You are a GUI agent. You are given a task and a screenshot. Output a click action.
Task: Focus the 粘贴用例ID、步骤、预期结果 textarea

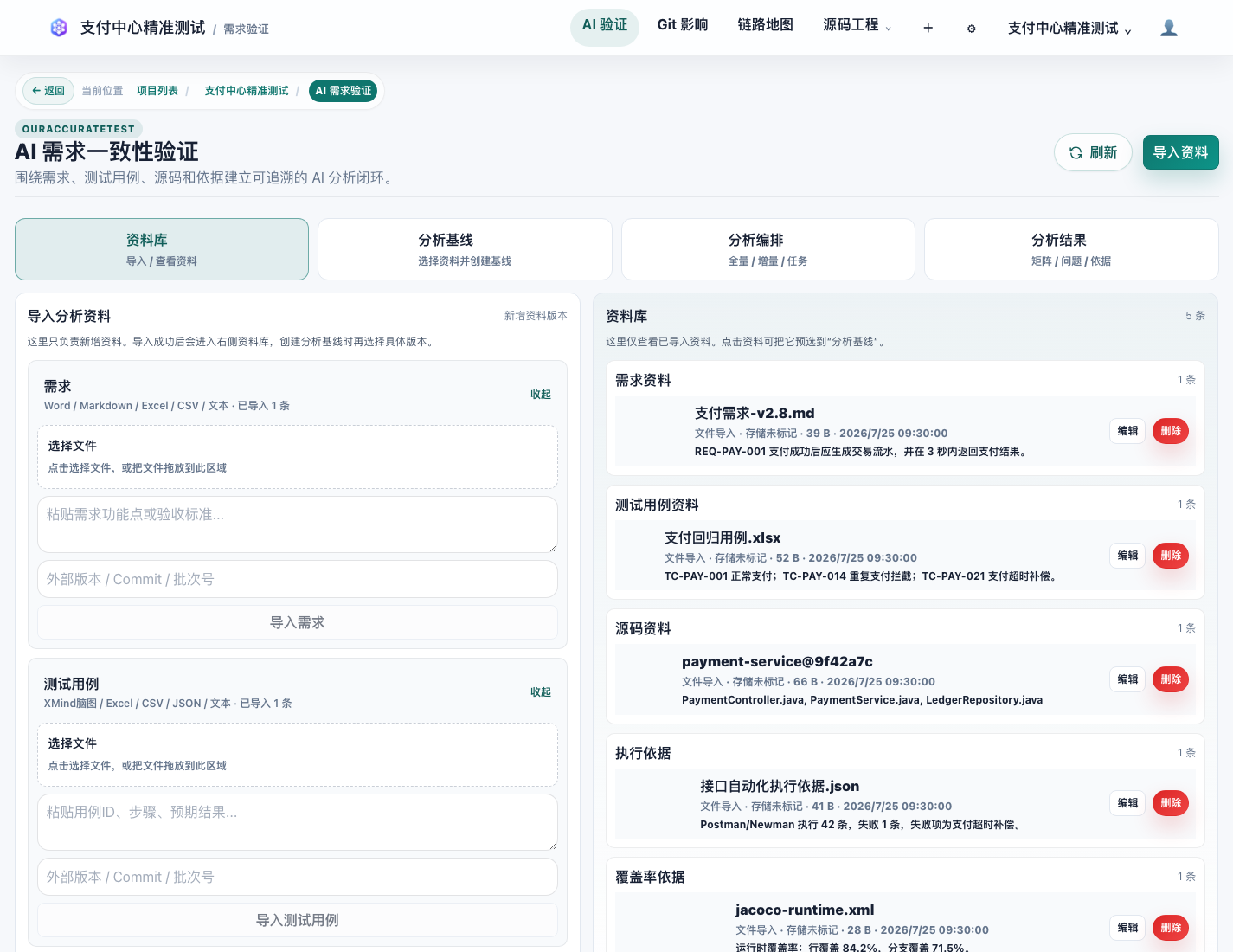coord(298,822)
